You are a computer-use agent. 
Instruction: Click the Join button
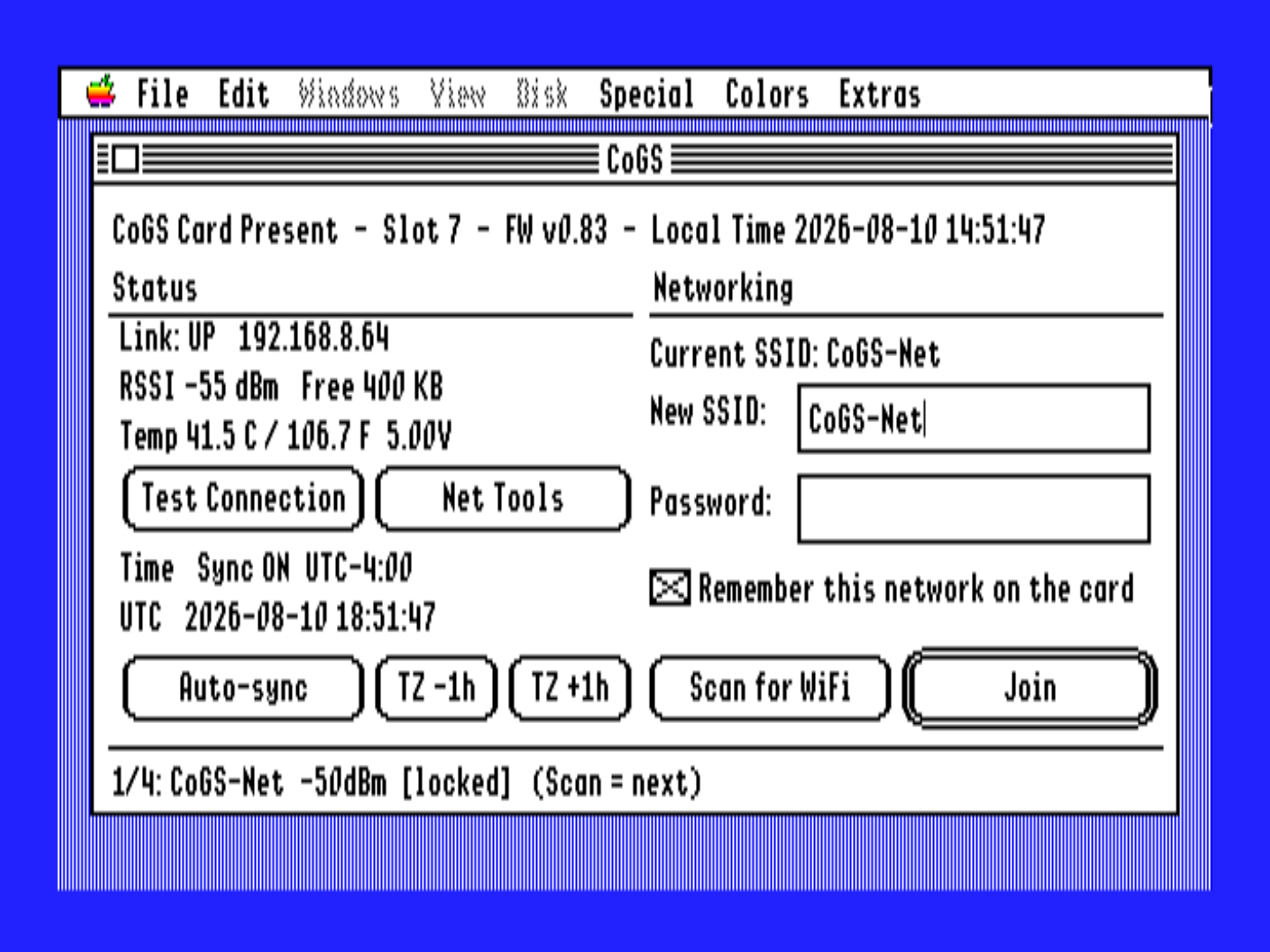pos(1030,688)
